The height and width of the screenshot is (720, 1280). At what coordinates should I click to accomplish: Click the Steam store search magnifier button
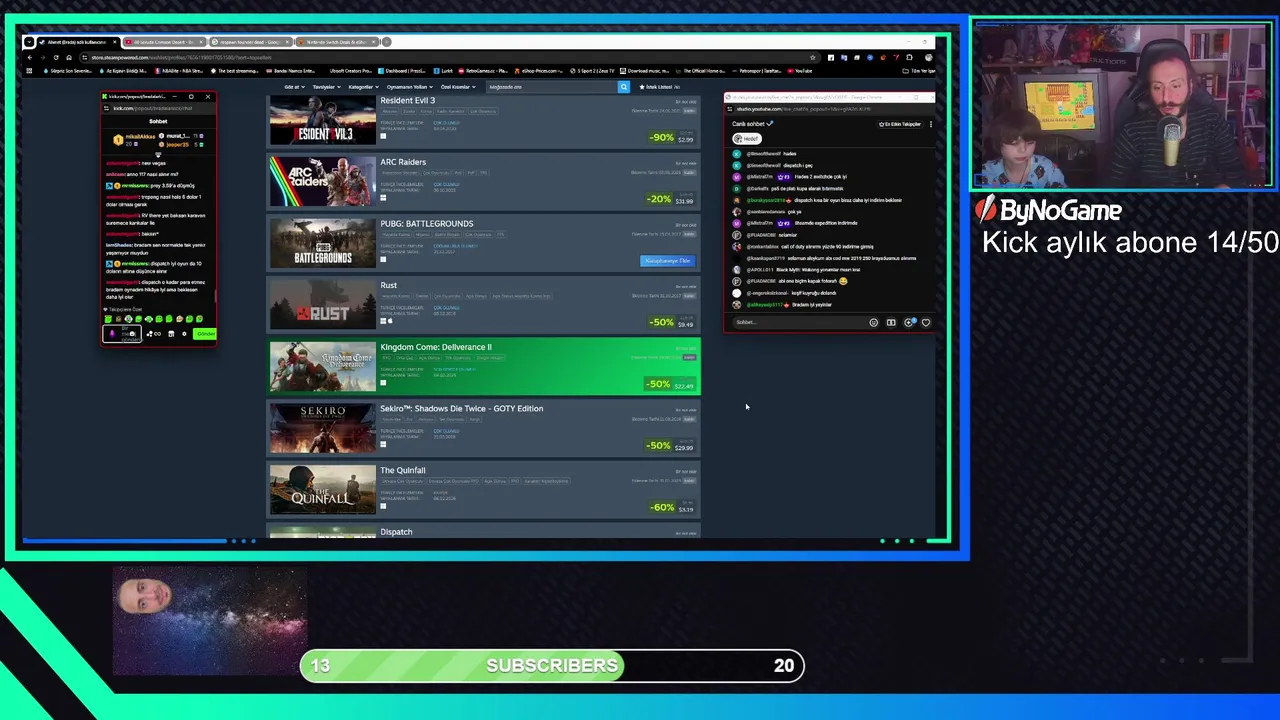tap(624, 87)
